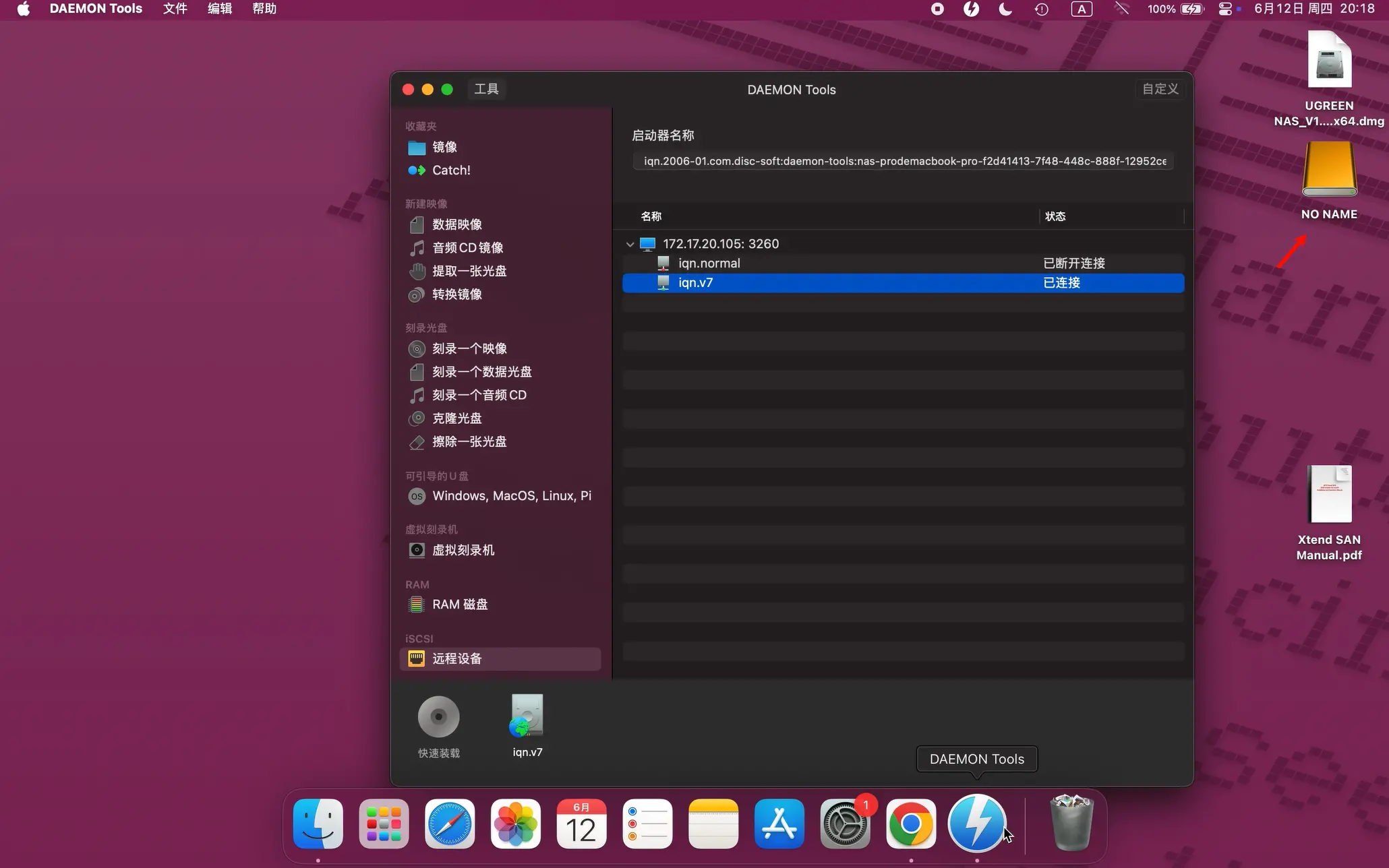1389x868 pixels.
Task: Open System Settings from the Dock
Action: 846,824
